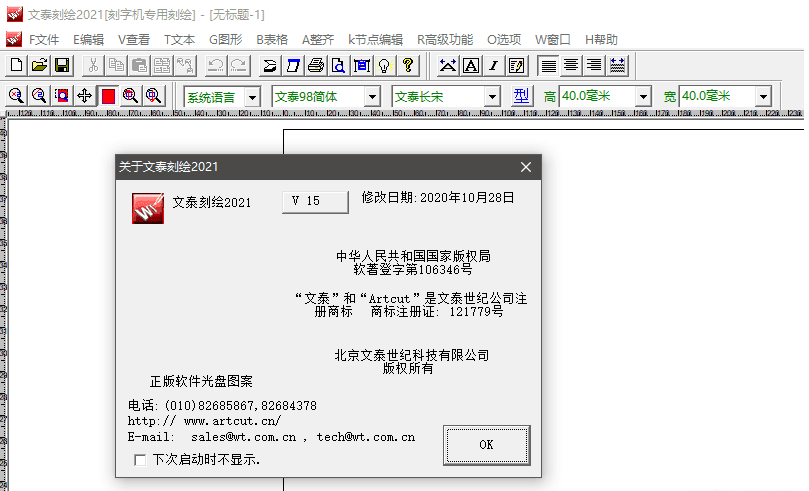The height and width of the screenshot is (491, 809).
Task: Open the O选项 menu
Action: [x=504, y=40]
